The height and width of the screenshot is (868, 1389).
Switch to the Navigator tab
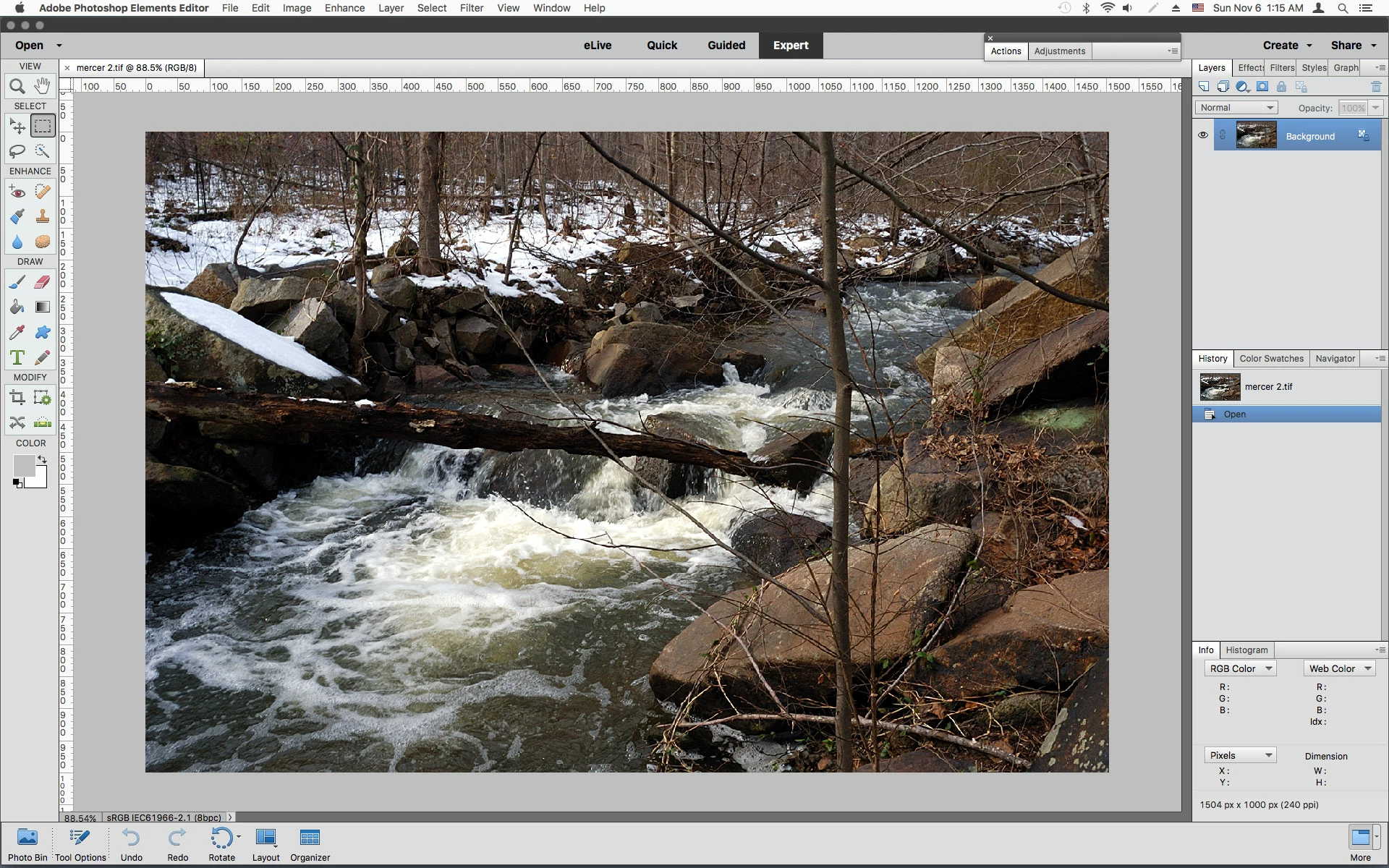tap(1335, 359)
